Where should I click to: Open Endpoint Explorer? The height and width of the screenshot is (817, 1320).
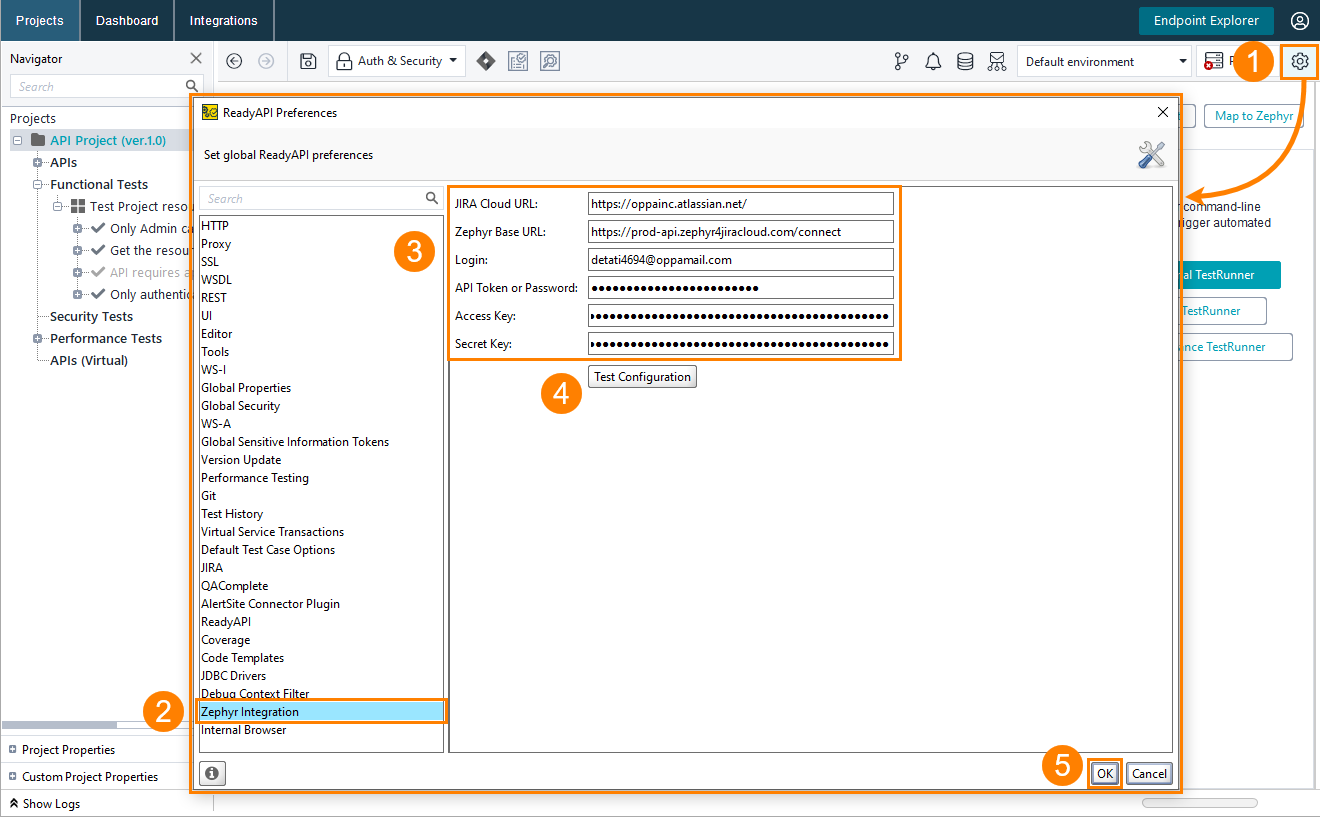click(x=1206, y=21)
